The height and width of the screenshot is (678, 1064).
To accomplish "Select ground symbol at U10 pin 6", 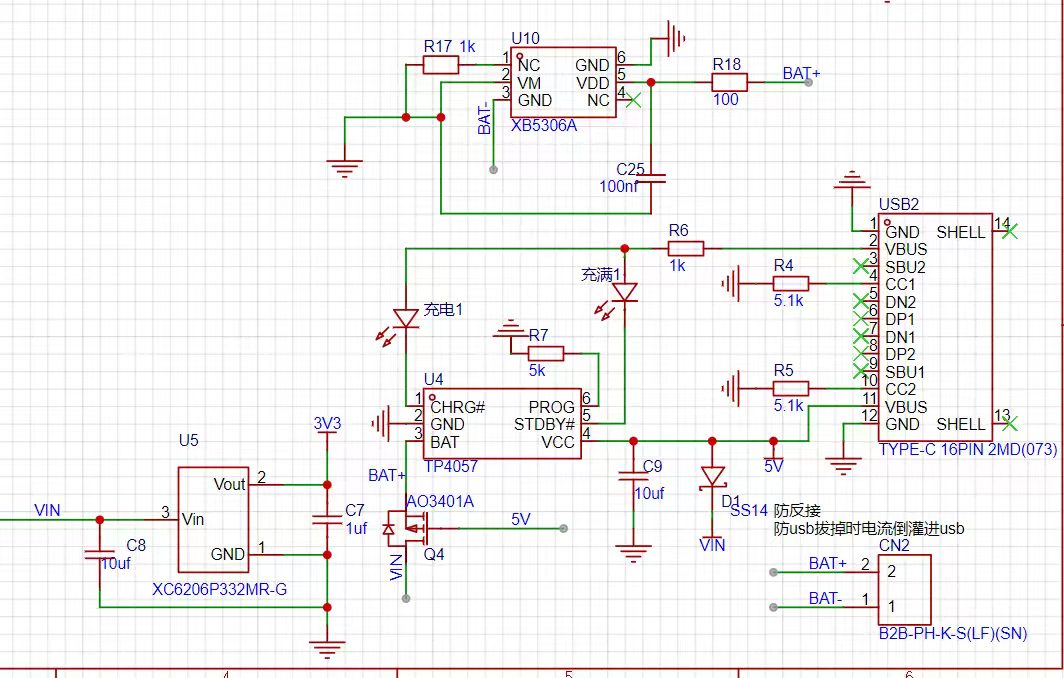I will click(x=676, y=39).
